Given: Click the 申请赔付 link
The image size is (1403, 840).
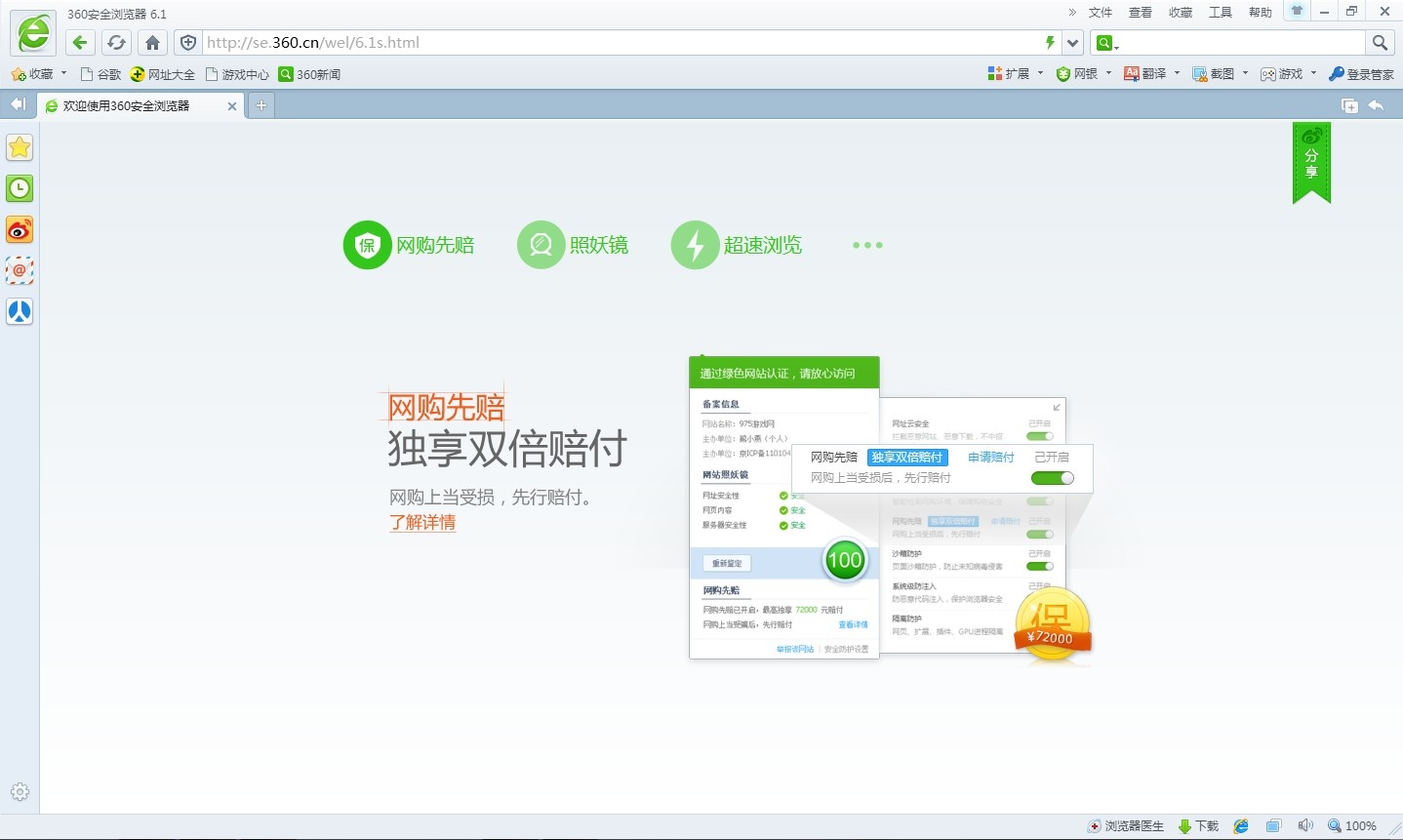Looking at the screenshot, I should click(990, 458).
